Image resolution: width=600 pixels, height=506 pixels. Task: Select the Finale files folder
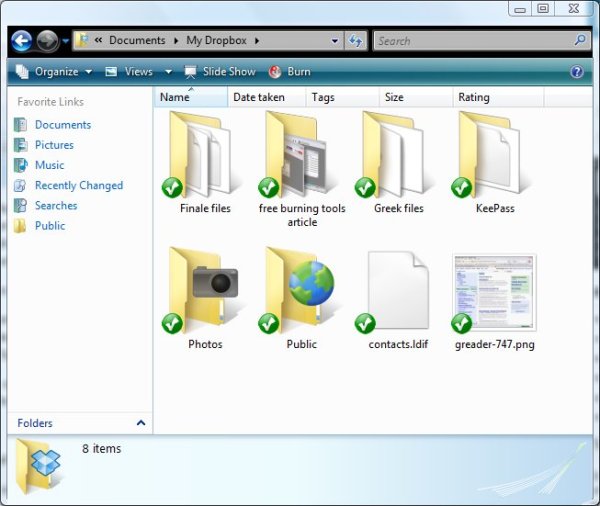(204, 153)
